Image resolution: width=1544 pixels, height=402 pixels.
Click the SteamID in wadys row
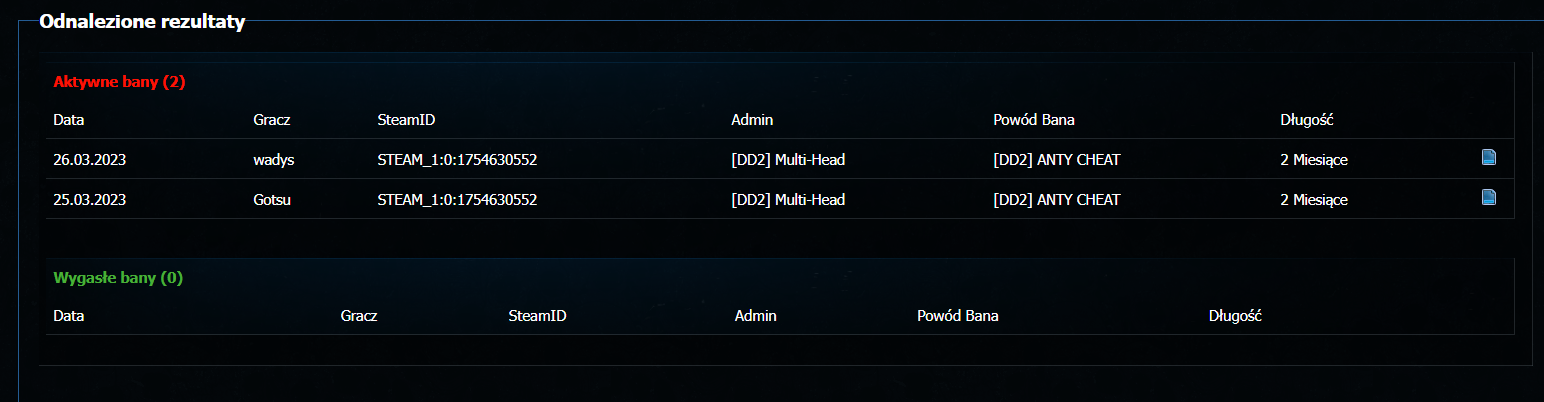pos(457,160)
